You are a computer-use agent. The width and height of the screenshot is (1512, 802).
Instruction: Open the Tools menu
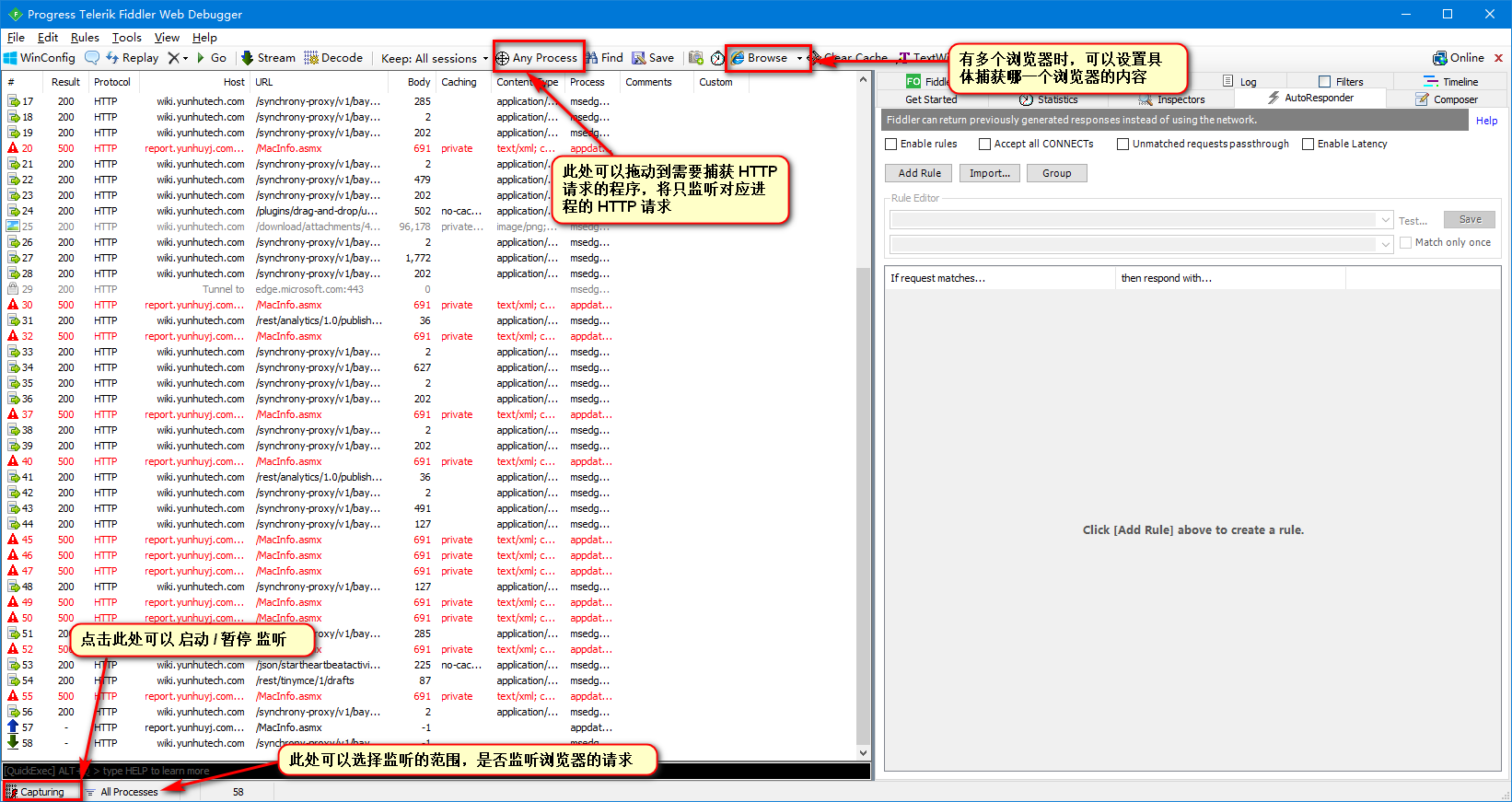[127, 38]
